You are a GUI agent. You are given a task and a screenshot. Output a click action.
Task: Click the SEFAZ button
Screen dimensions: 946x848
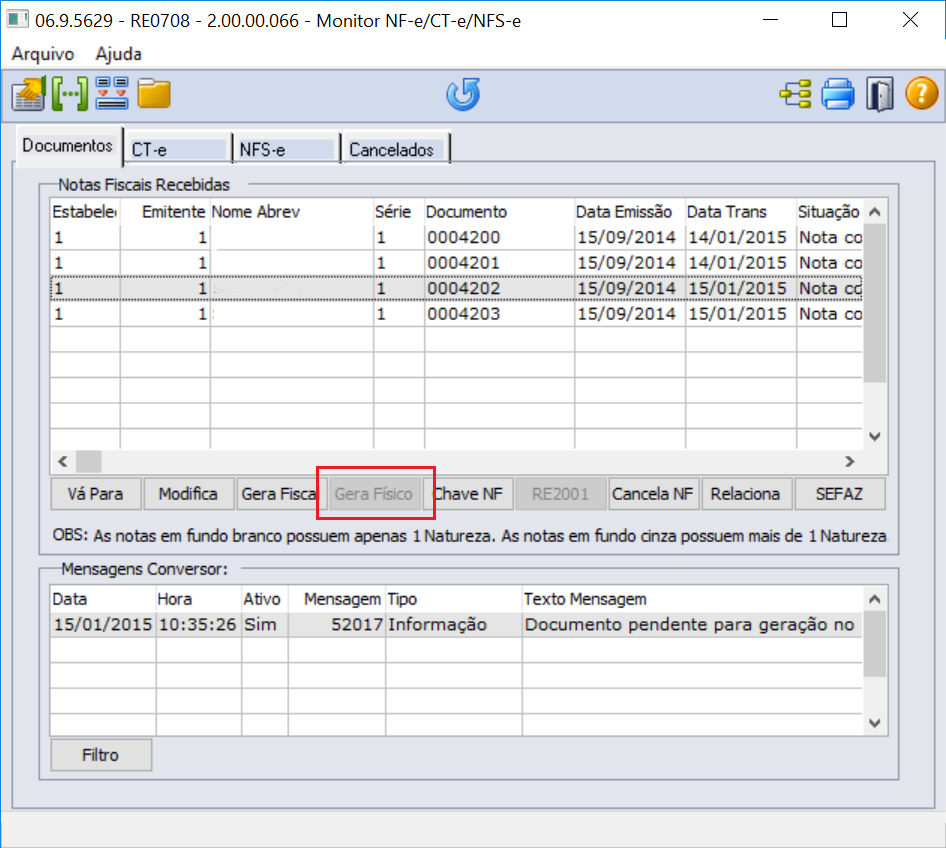840,494
